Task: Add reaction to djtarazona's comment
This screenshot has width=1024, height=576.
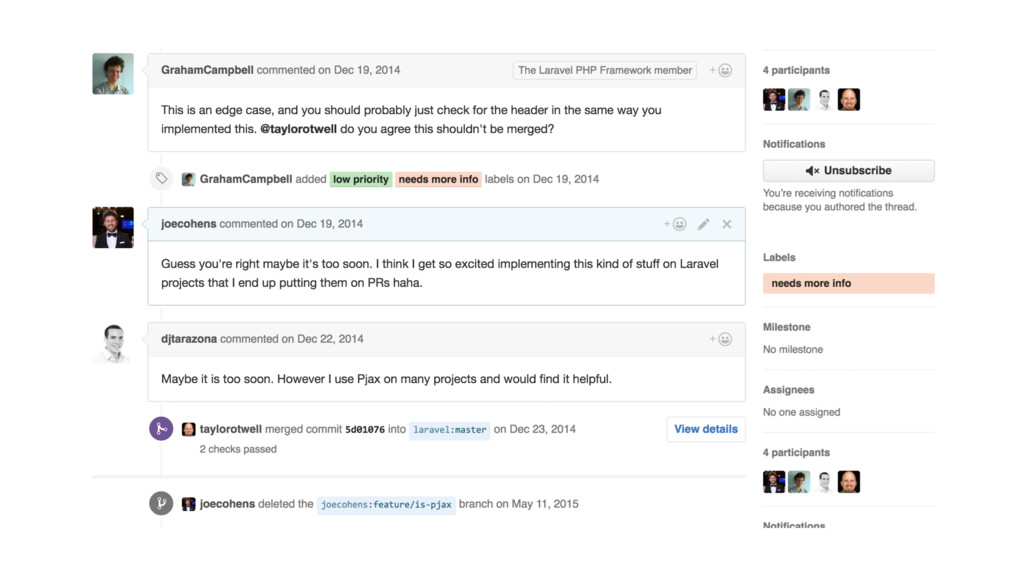Action: pyautogui.click(x=721, y=339)
